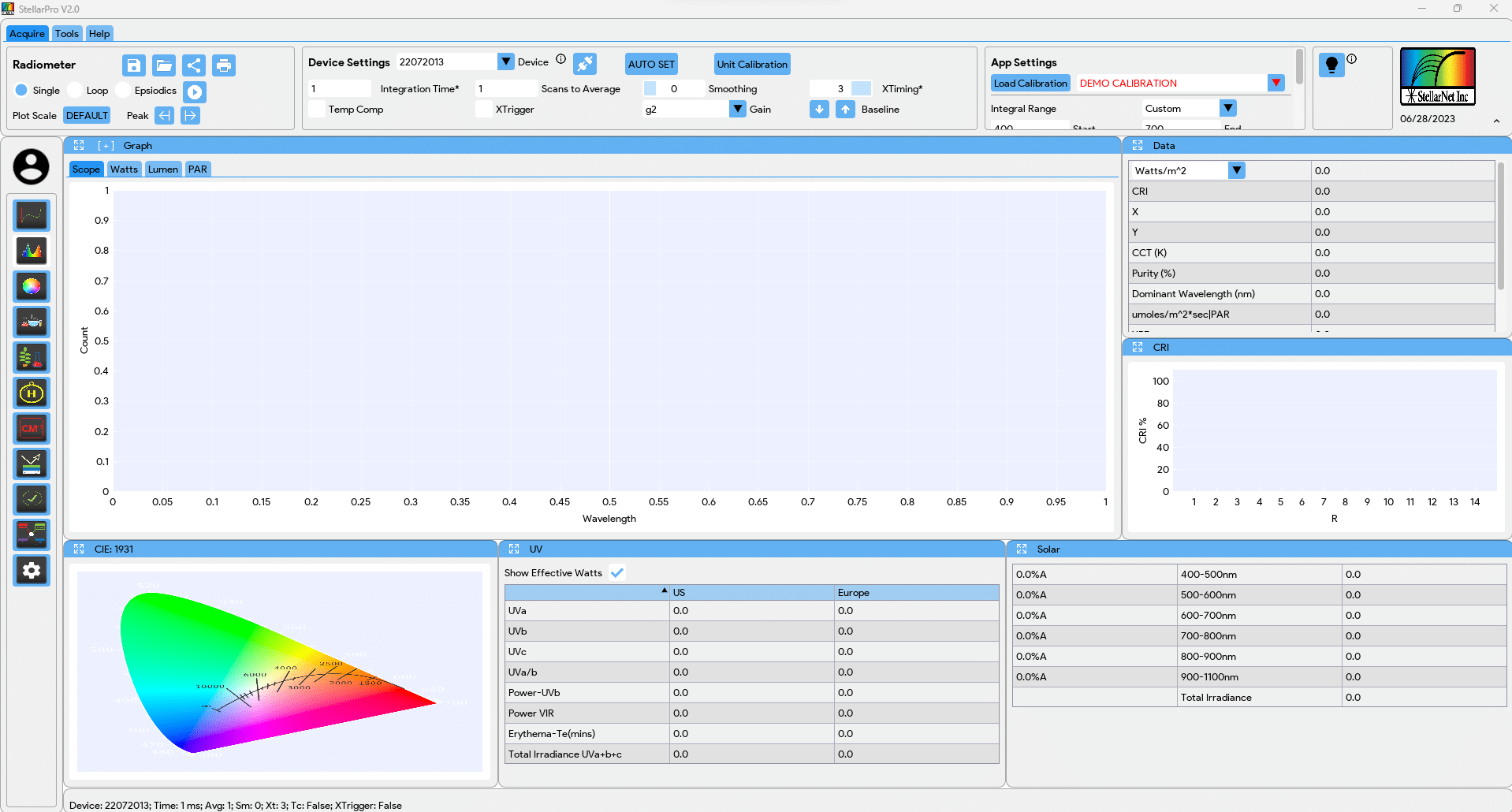Image resolution: width=1512 pixels, height=812 pixels.
Task: Uncheck Show Effective Watts checkbox
Action: click(x=617, y=573)
